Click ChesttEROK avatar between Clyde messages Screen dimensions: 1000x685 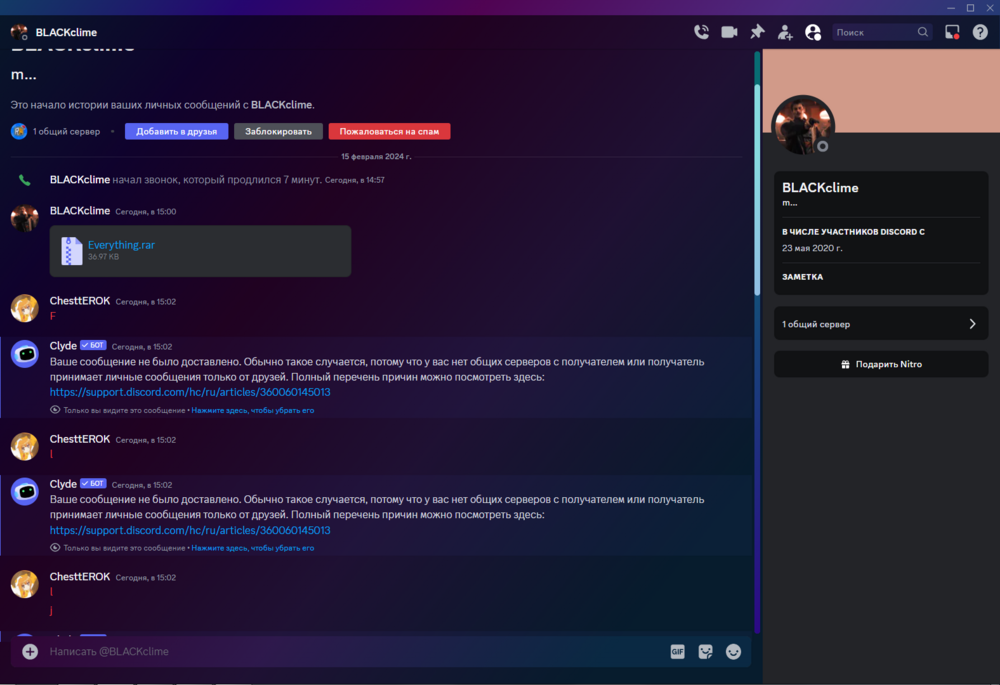coord(25,446)
